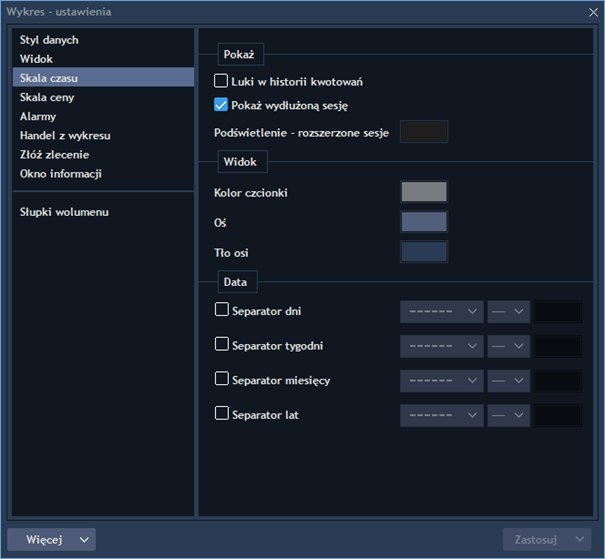Screen dimensions: 605x559
Task: Change the Oś color swatch
Action: pyautogui.click(x=424, y=222)
